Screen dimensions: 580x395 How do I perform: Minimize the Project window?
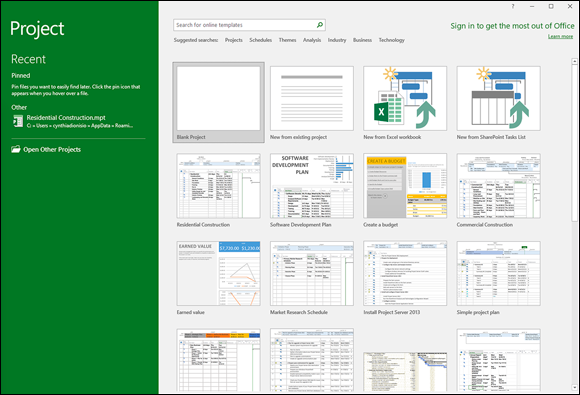[x=532, y=6]
